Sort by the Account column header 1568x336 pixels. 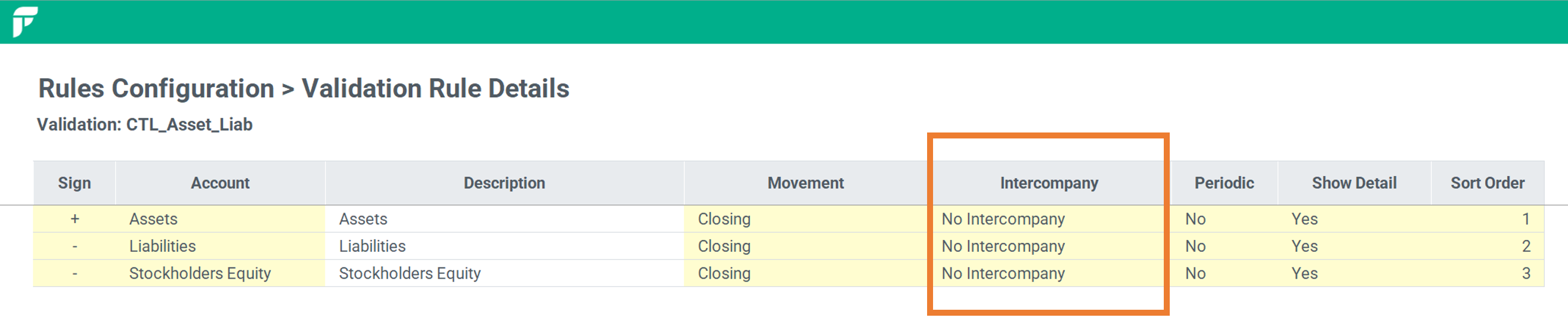click(x=221, y=183)
